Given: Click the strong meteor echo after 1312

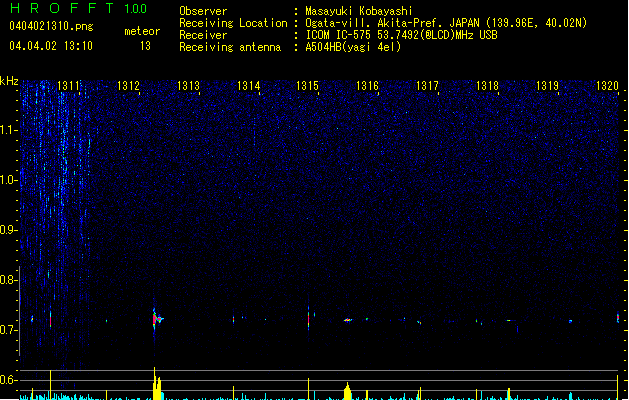Looking at the screenshot, I should [156, 319].
